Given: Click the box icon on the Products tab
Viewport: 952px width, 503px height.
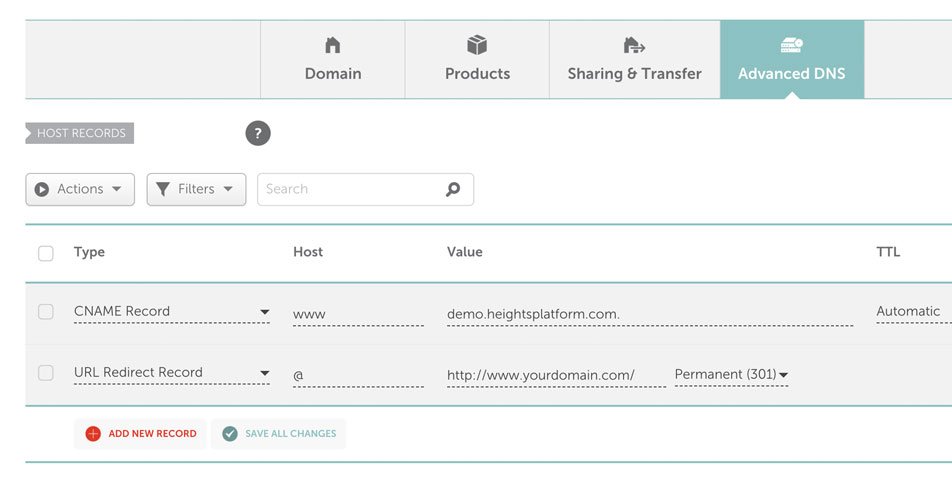Looking at the screenshot, I should [x=477, y=45].
